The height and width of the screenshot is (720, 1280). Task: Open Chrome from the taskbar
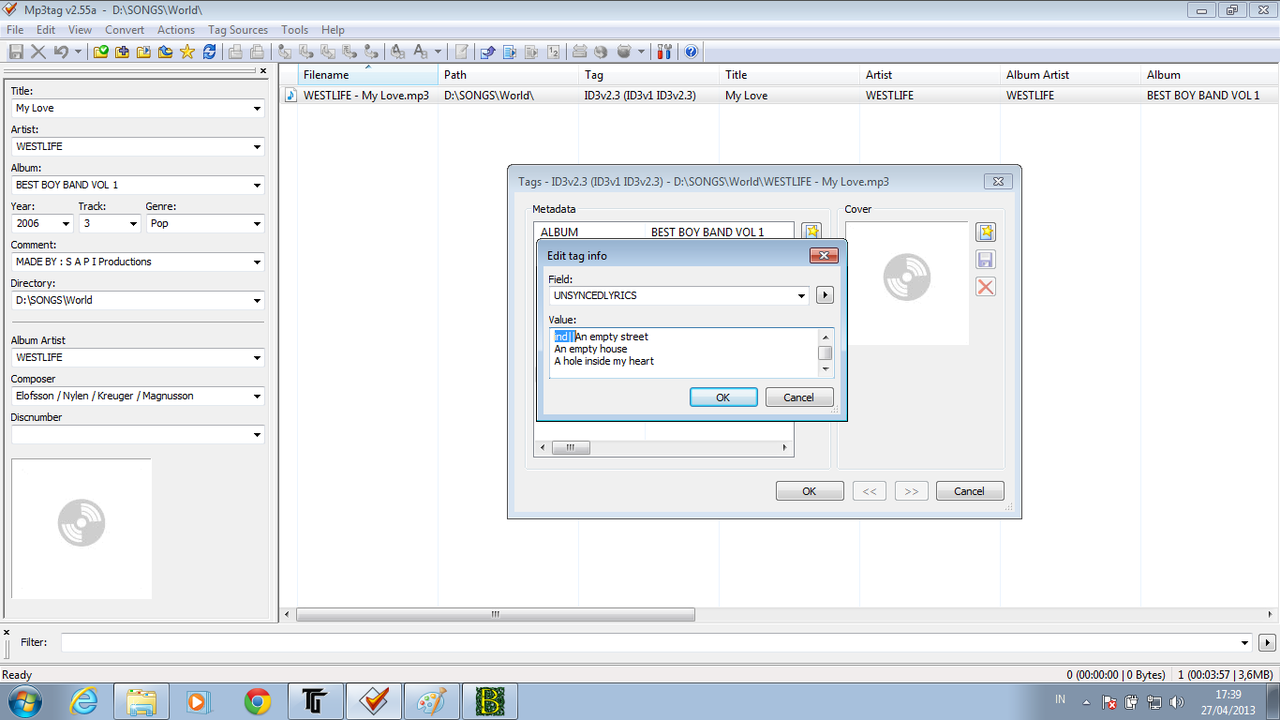258,702
